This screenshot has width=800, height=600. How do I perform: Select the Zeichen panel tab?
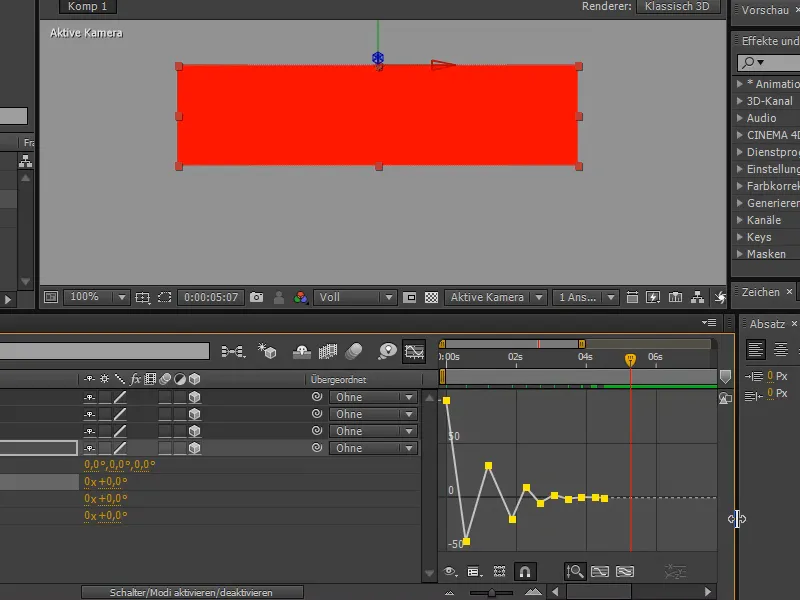pos(760,292)
